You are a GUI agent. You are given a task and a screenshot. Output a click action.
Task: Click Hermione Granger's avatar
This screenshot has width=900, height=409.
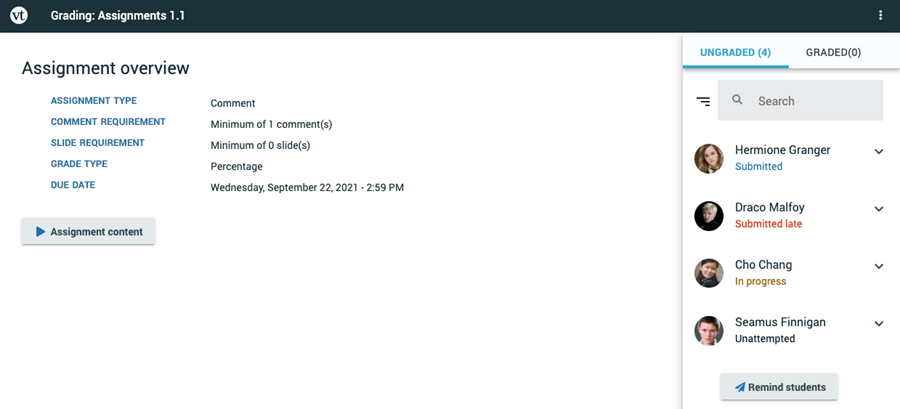709,158
